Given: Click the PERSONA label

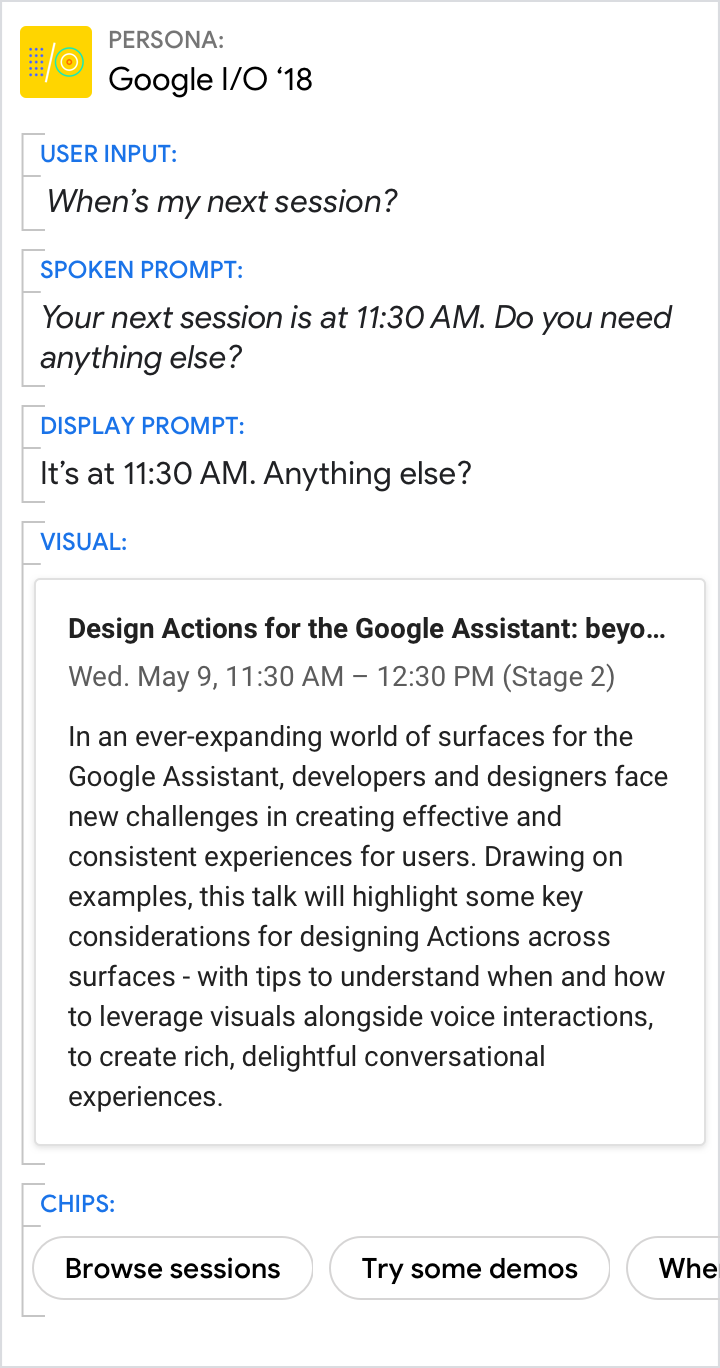Looking at the screenshot, I should pos(166,41).
